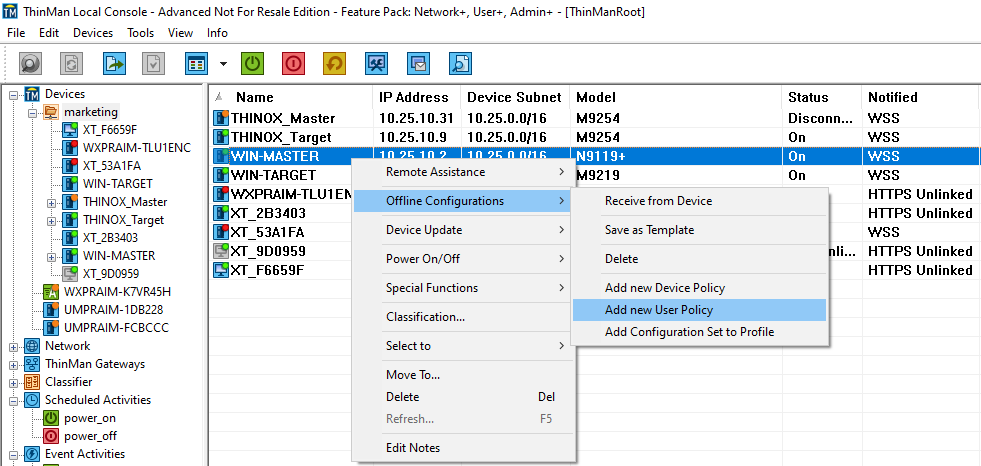Click the table view toolbar icon
Viewport: 981px width, 466px height.
(196, 63)
